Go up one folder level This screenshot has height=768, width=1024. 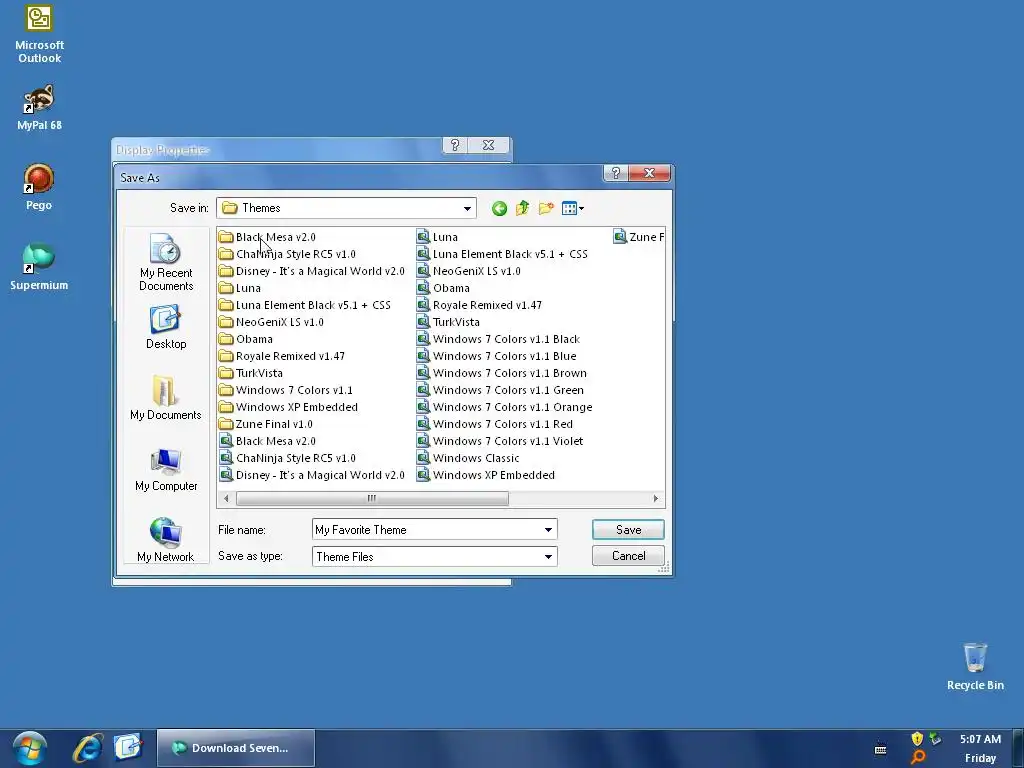tap(522, 208)
